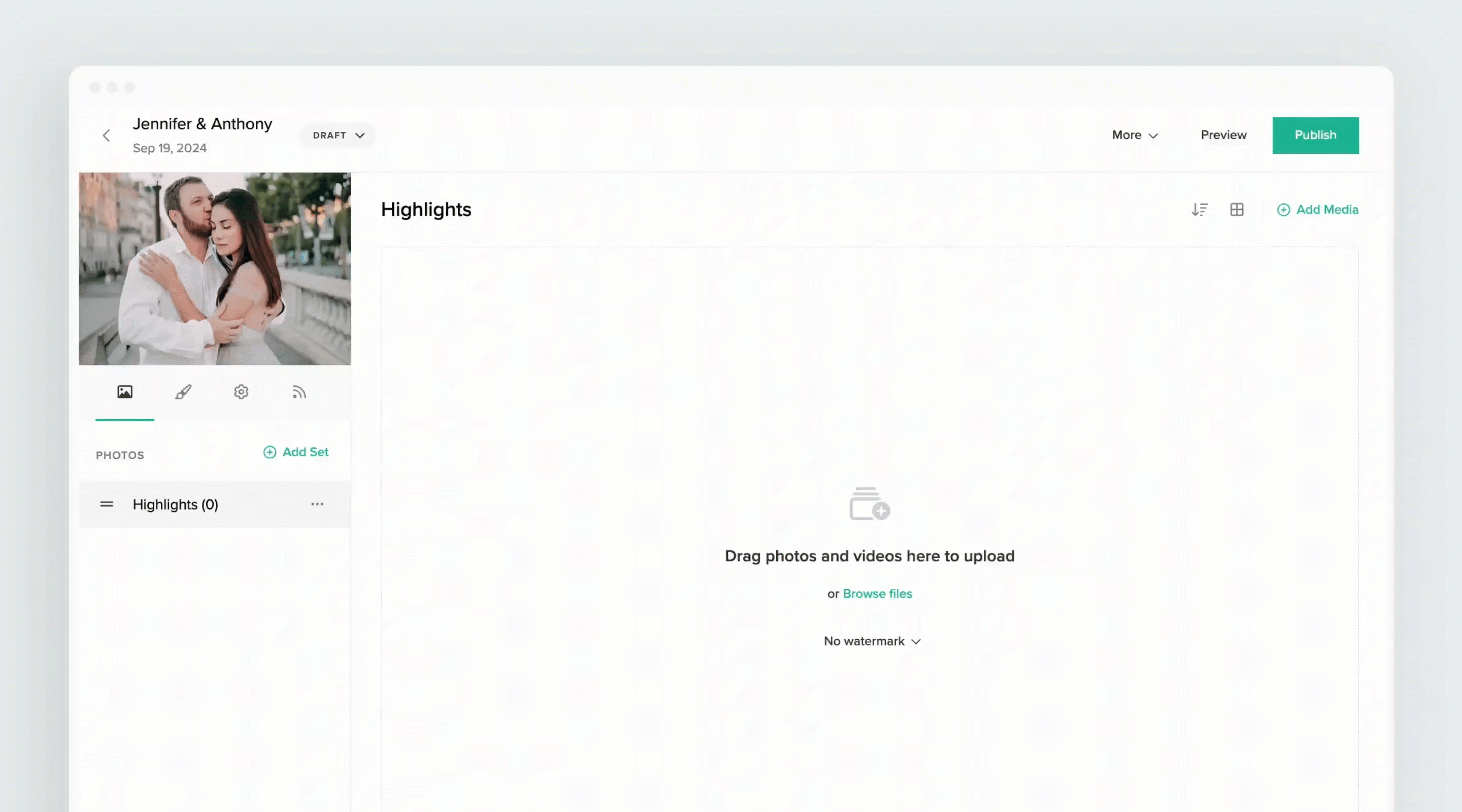Click the Sep 19, 2024 date
The width and height of the screenshot is (1462, 812).
click(170, 148)
